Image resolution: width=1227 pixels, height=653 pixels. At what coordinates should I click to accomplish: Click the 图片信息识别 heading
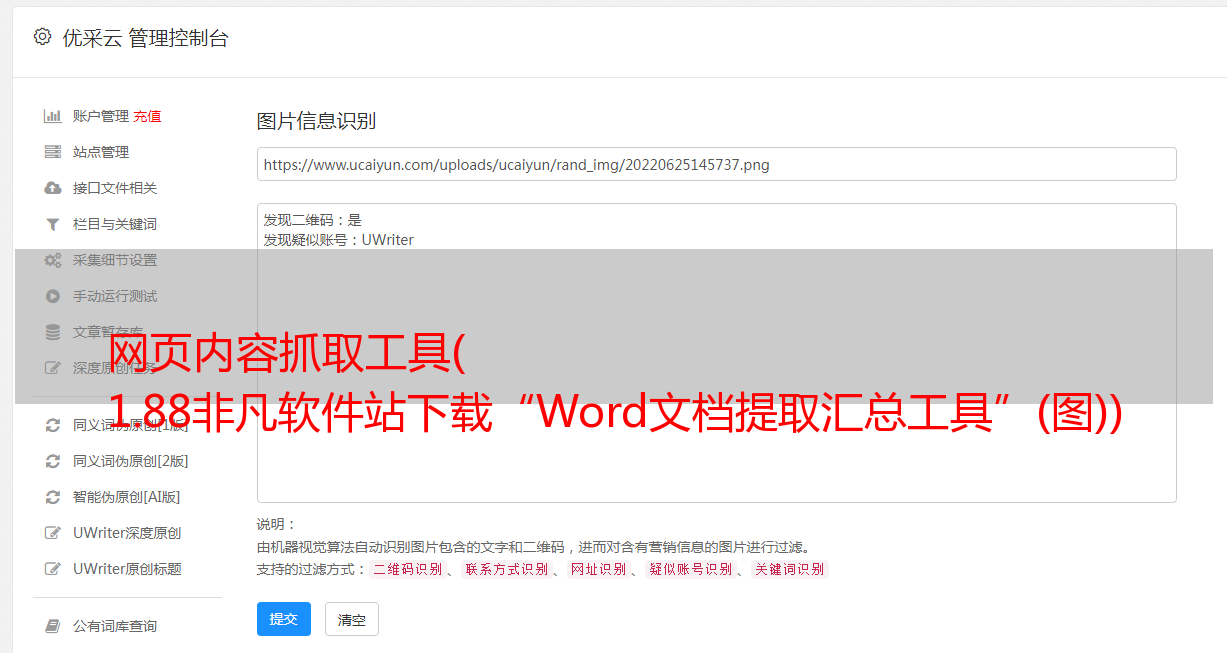coord(316,121)
